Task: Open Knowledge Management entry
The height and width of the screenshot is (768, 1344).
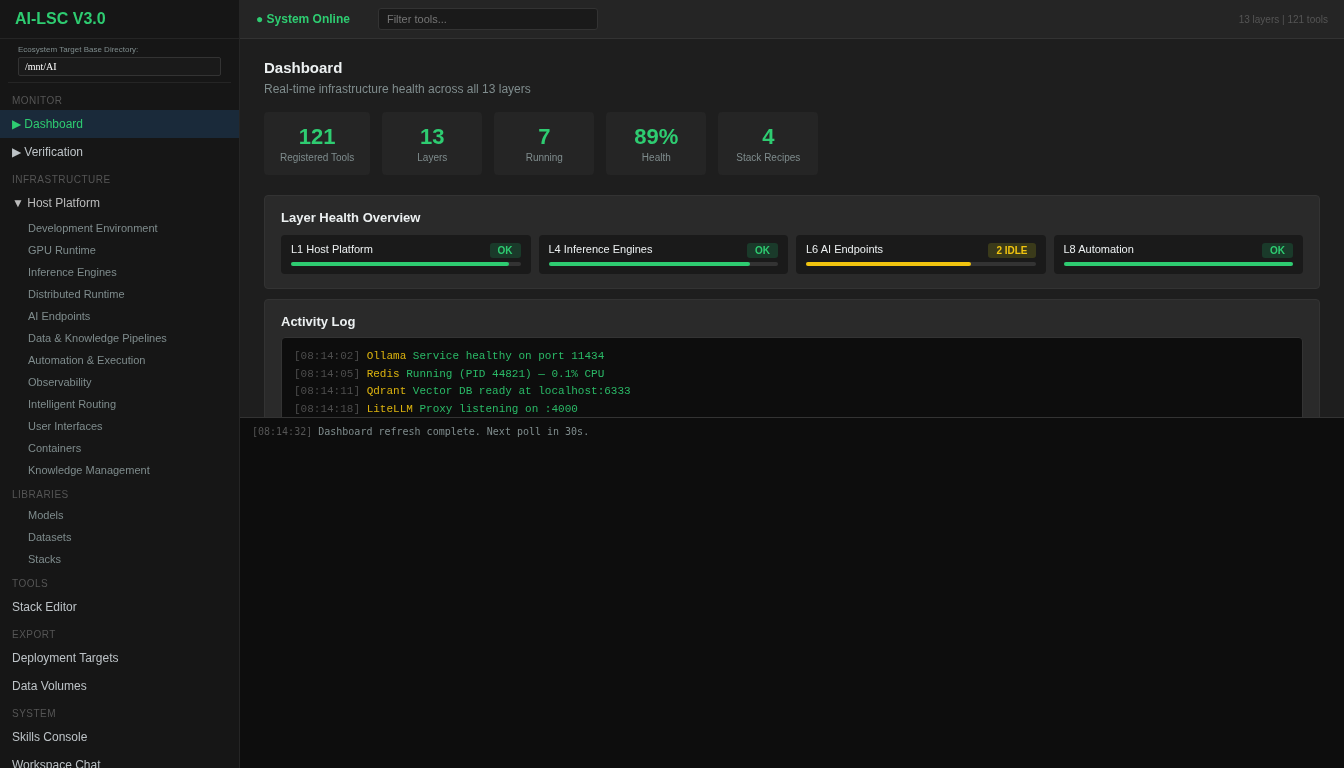Action: (x=119, y=470)
